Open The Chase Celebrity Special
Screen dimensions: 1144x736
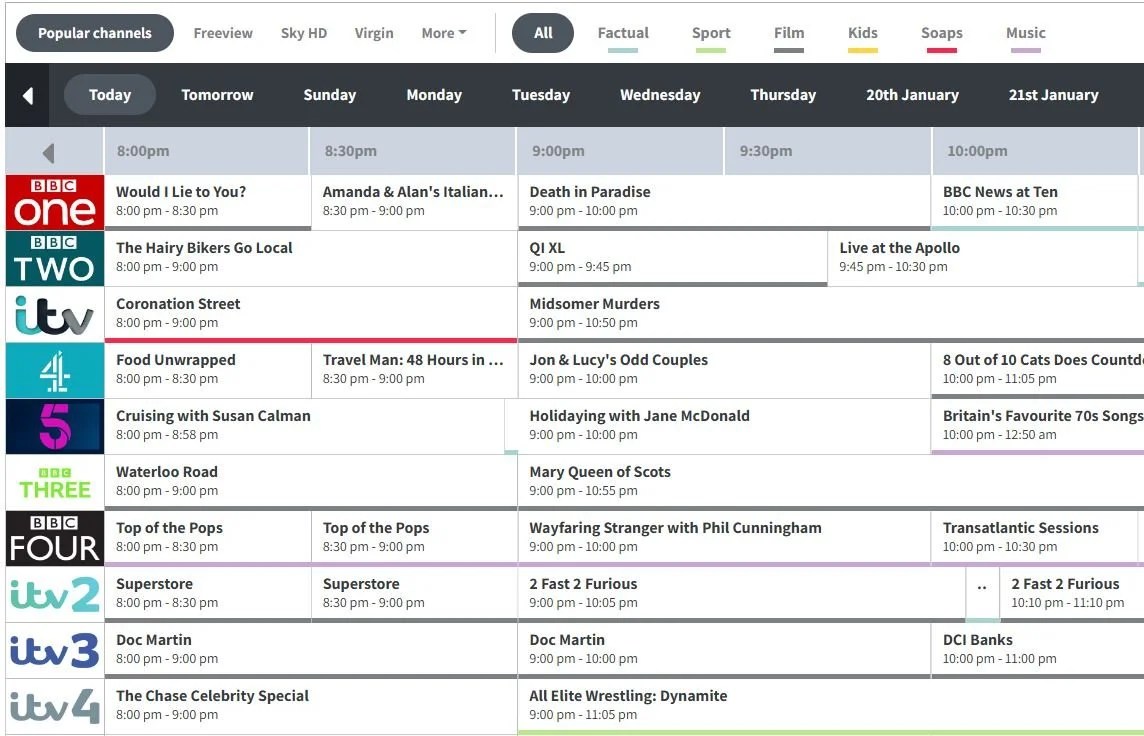pos(311,706)
